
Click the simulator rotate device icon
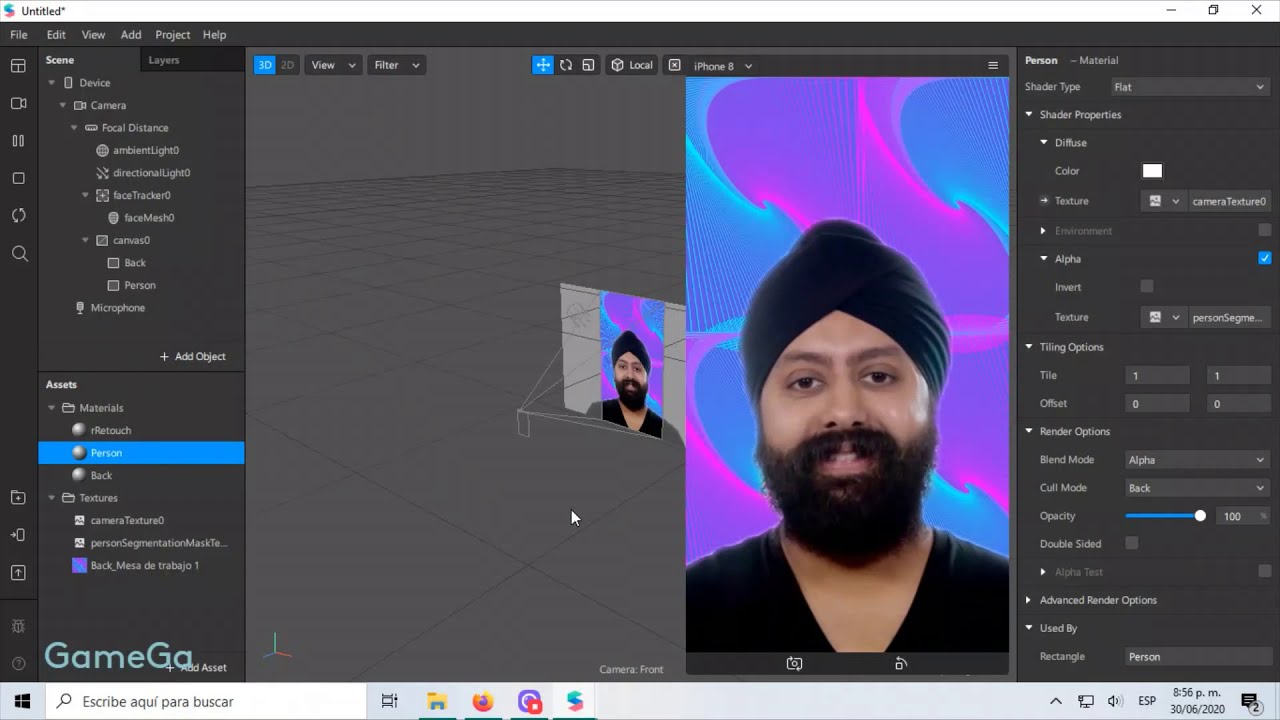900,663
